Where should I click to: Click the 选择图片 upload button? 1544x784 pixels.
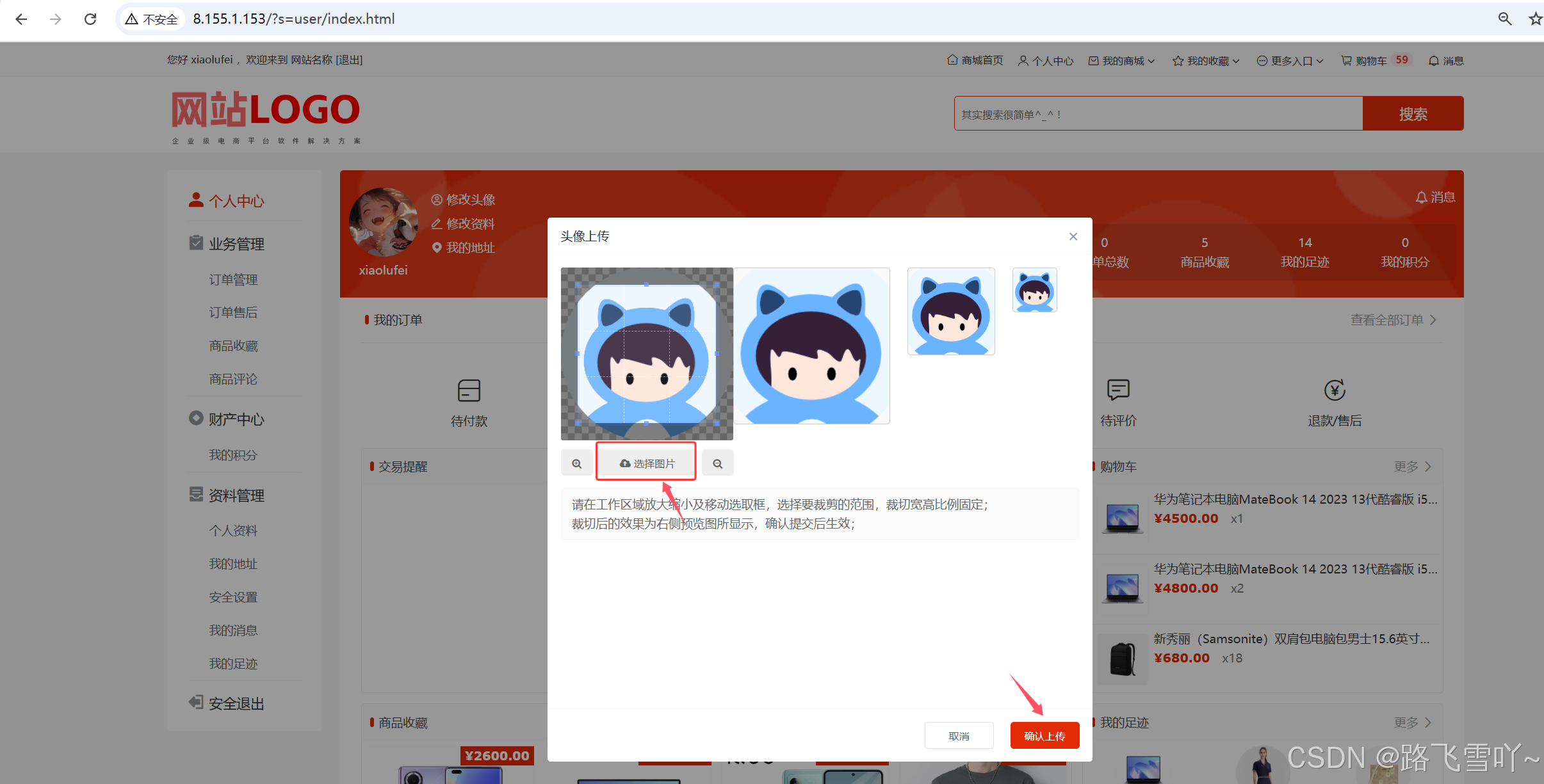click(x=646, y=463)
